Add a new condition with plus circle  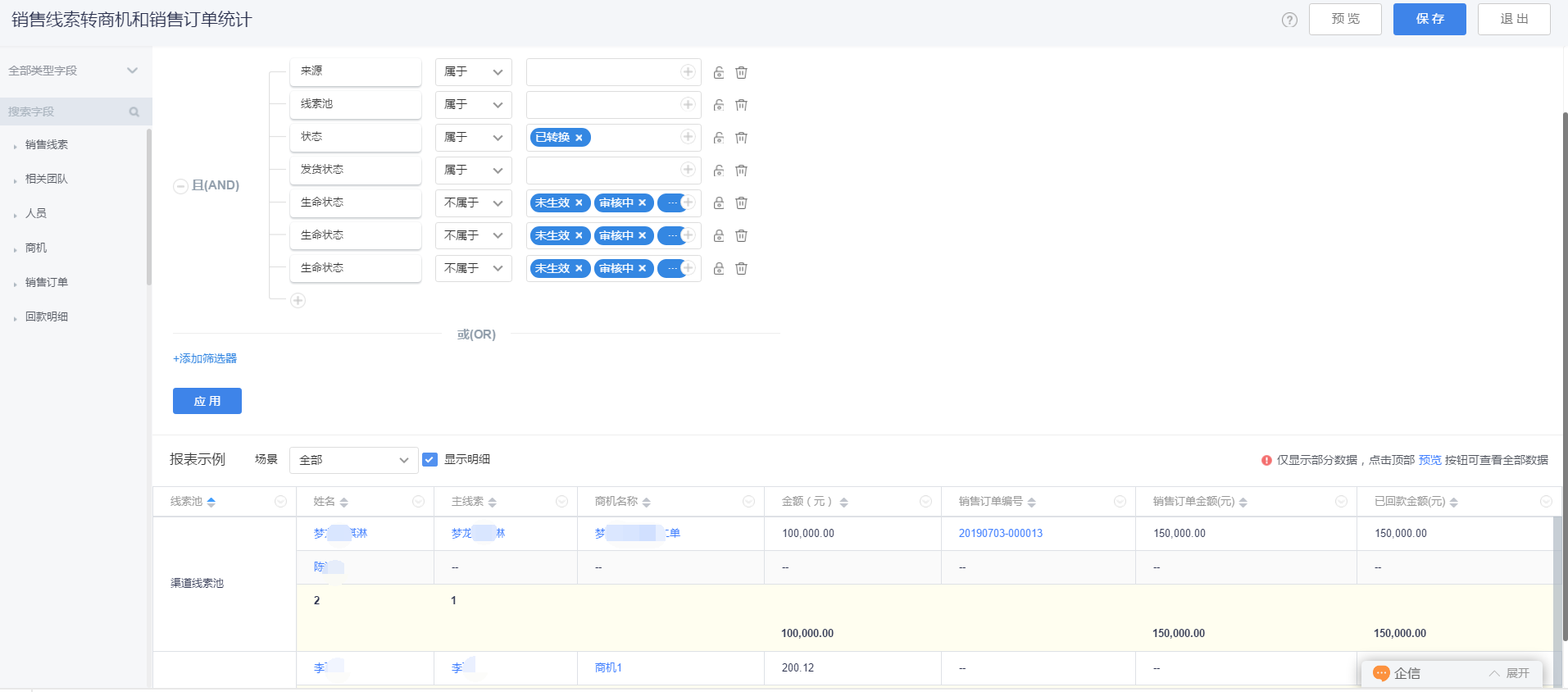pos(298,301)
